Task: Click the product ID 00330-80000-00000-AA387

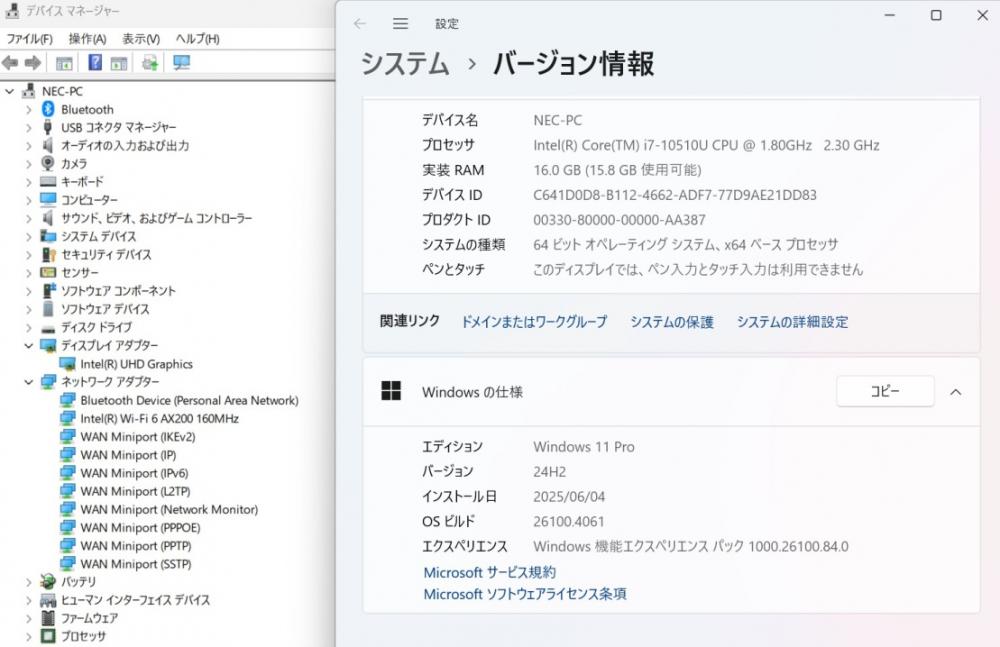Action: pyautogui.click(x=619, y=219)
